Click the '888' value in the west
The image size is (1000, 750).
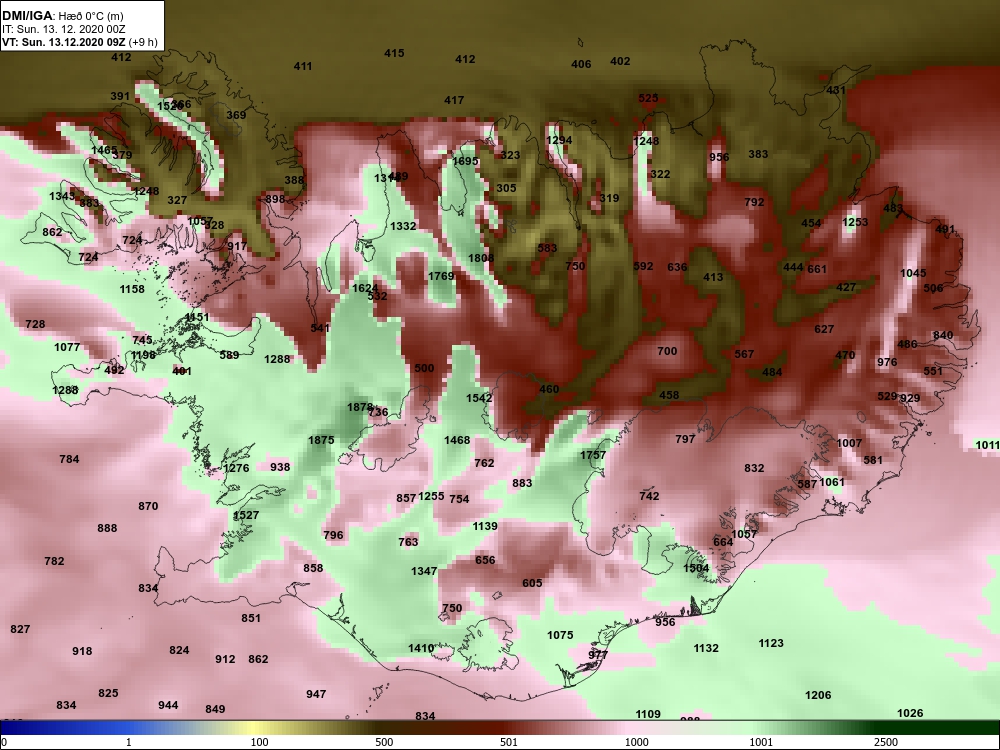(x=107, y=528)
